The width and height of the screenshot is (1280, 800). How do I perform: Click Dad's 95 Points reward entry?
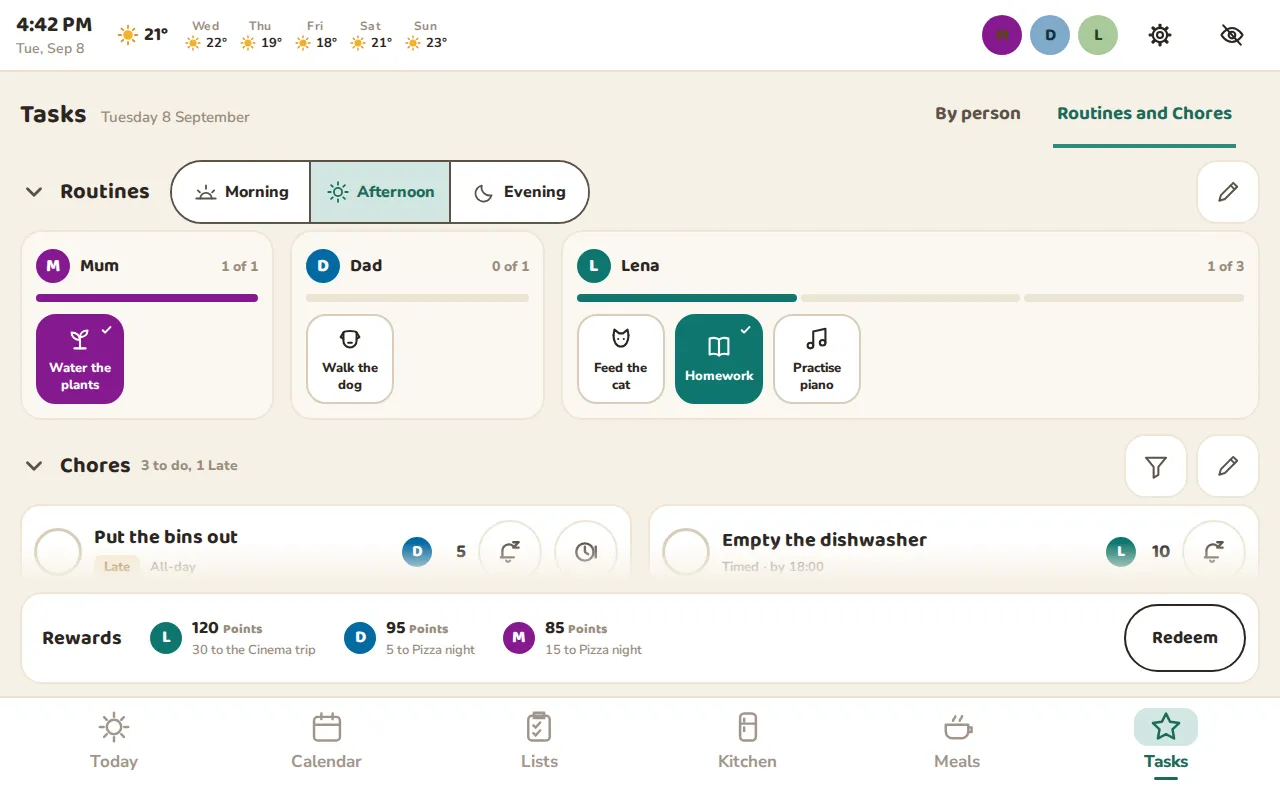tap(410, 638)
